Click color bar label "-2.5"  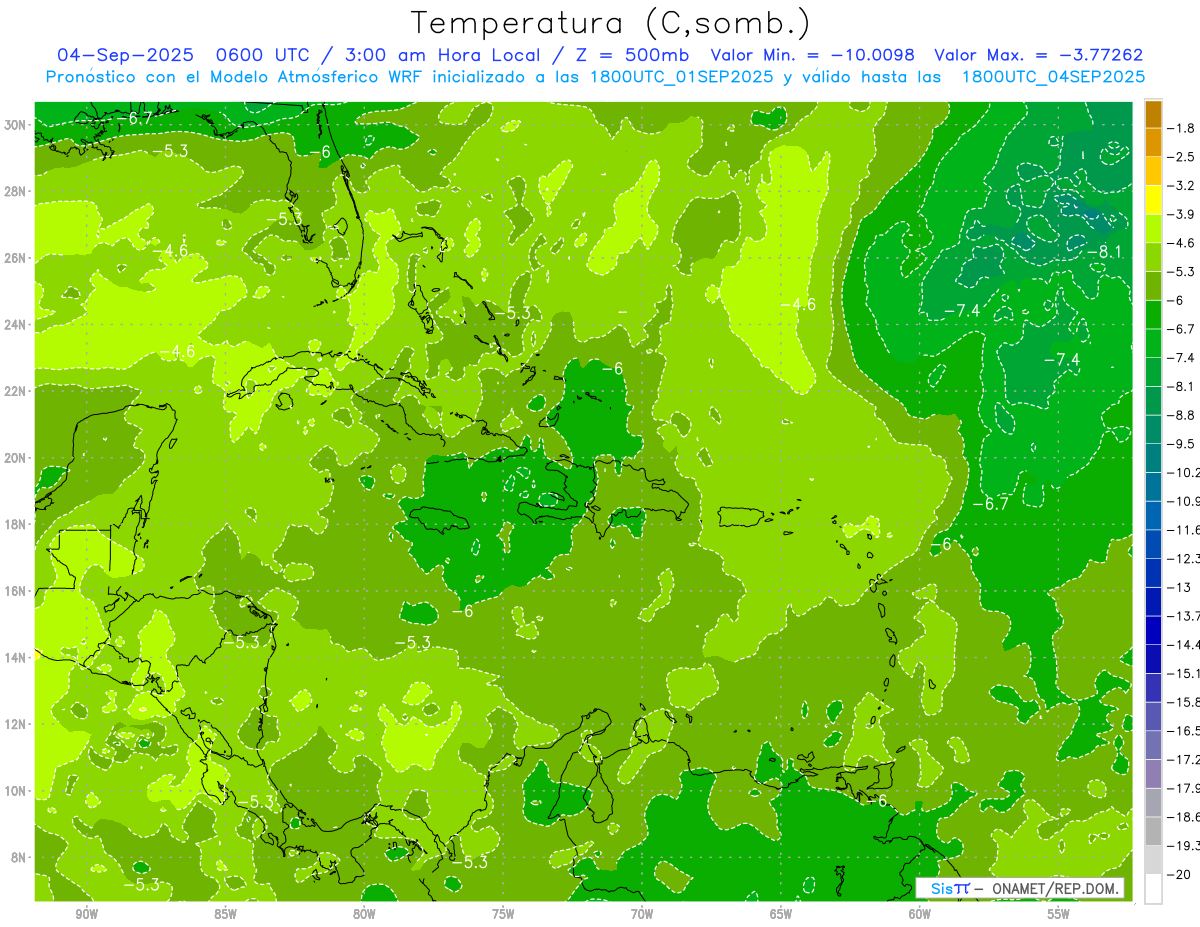point(1183,157)
